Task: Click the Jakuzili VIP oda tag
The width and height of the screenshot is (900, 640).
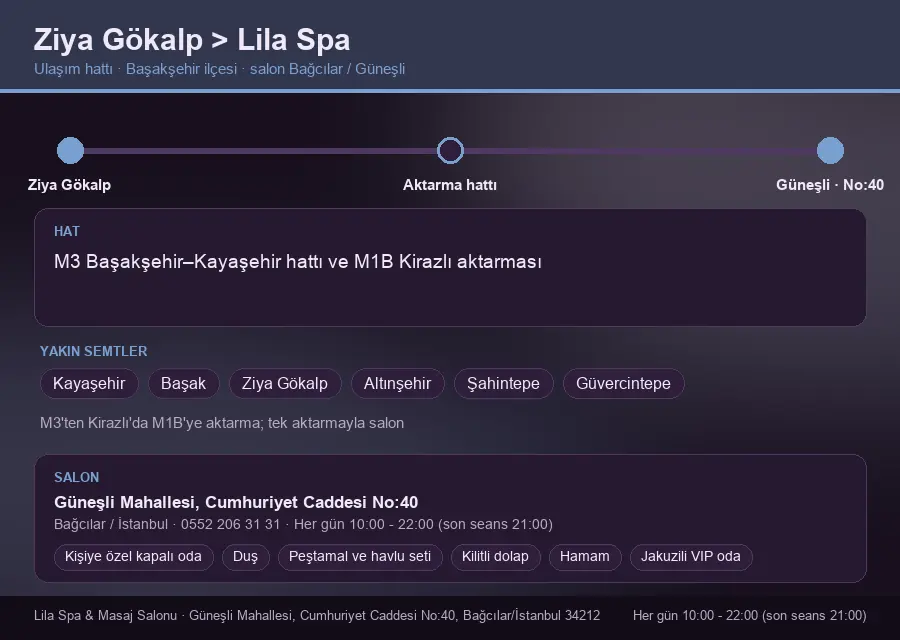Action: [x=691, y=557]
